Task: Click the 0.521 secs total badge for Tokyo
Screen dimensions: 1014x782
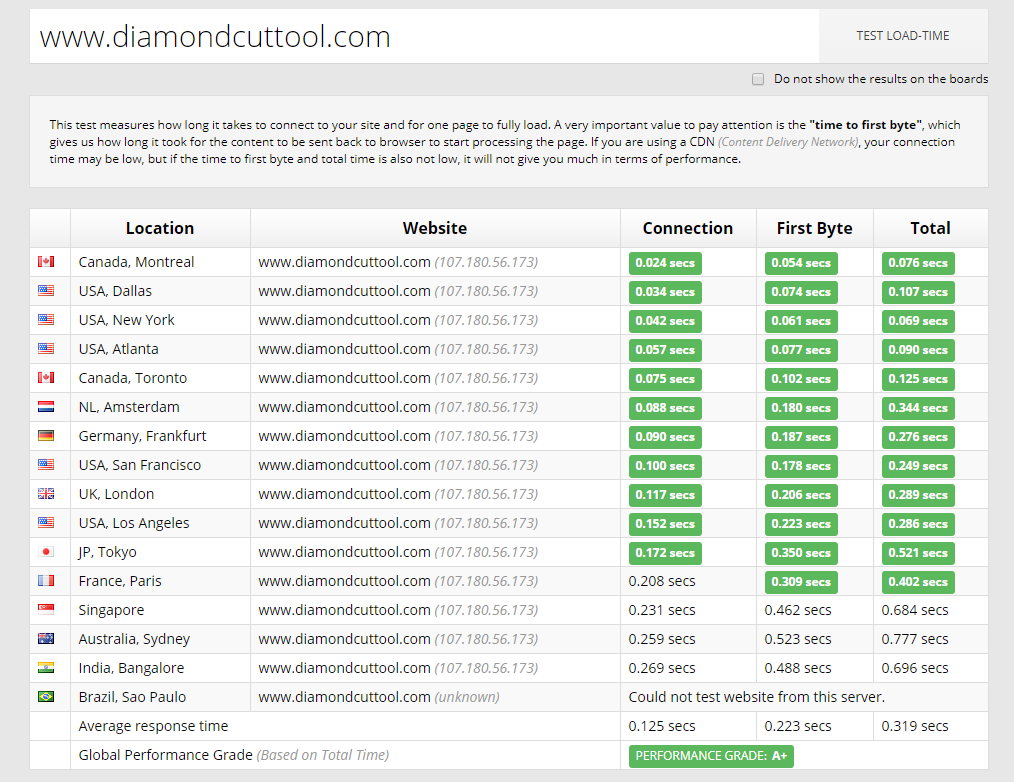Action: 918,553
